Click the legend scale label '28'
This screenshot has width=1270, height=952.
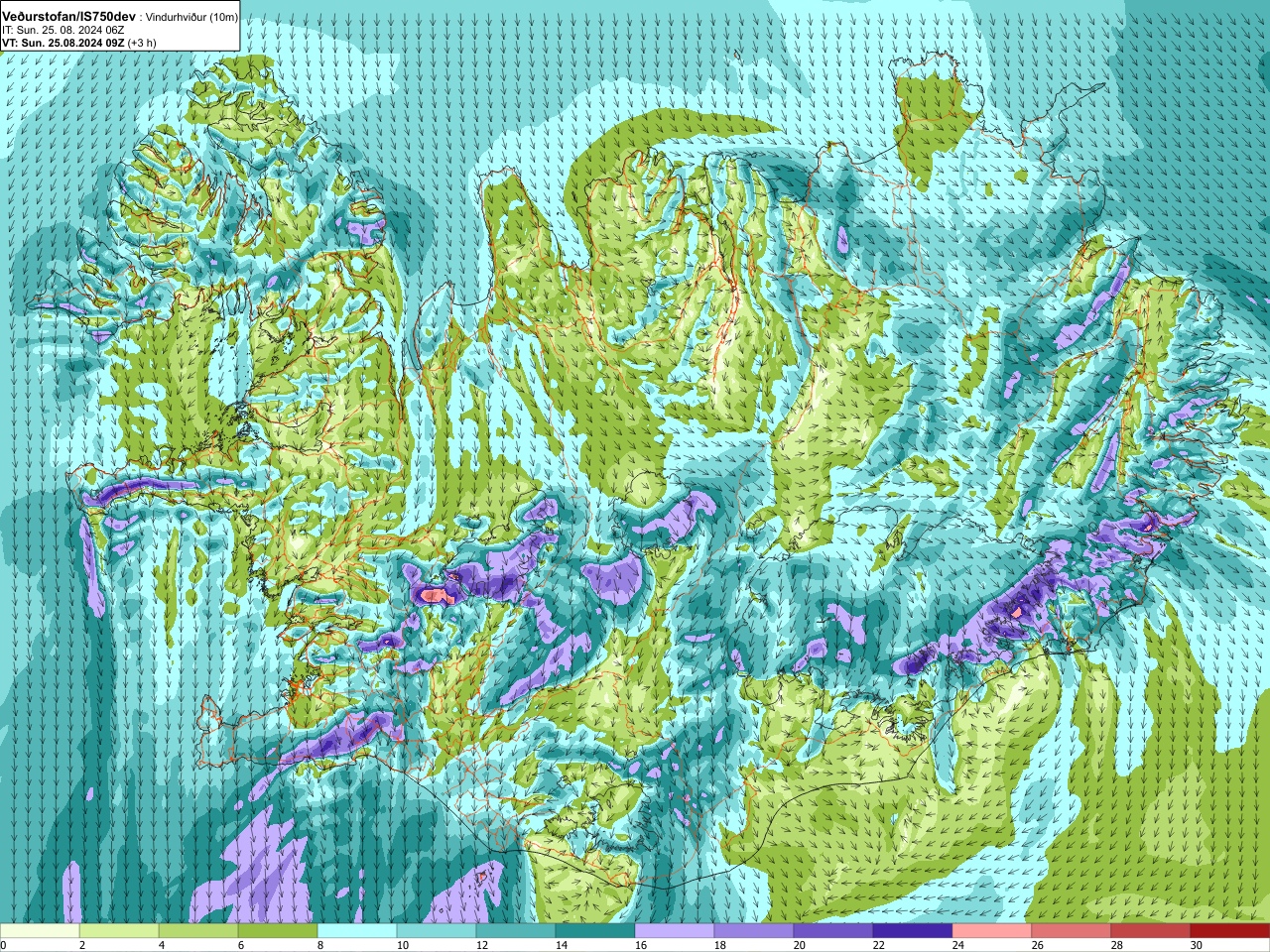coord(1117,945)
